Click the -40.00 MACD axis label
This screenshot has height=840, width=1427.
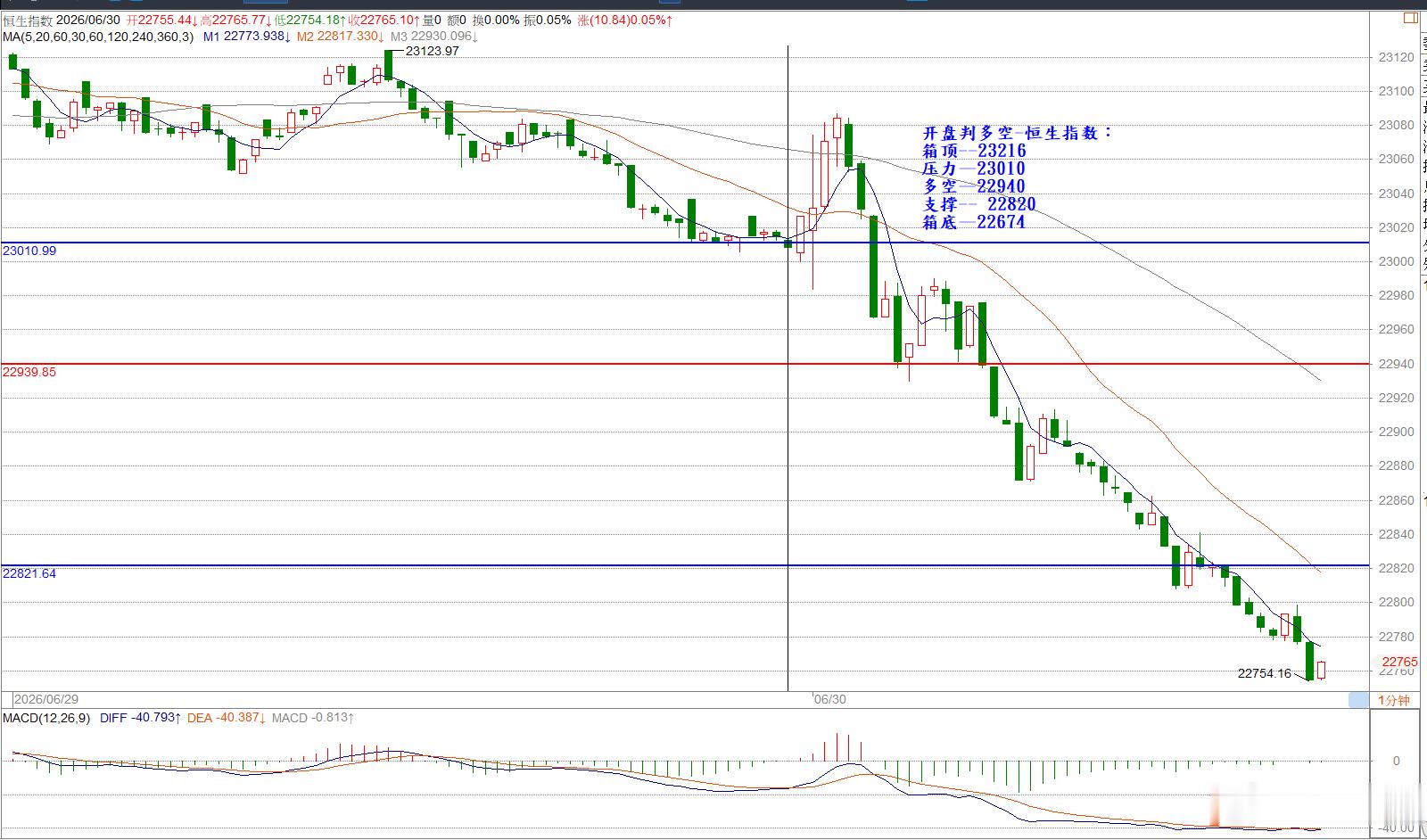[1398, 830]
